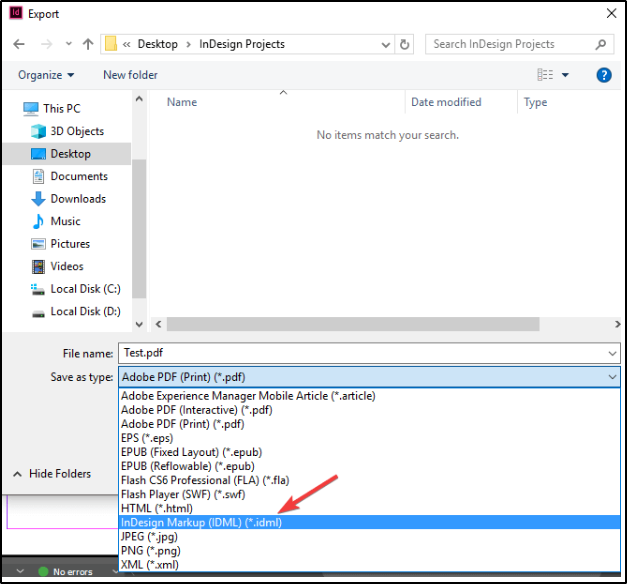Image resolution: width=627 pixels, height=584 pixels.
Task: Change the view layout icon
Action: [545, 75]
